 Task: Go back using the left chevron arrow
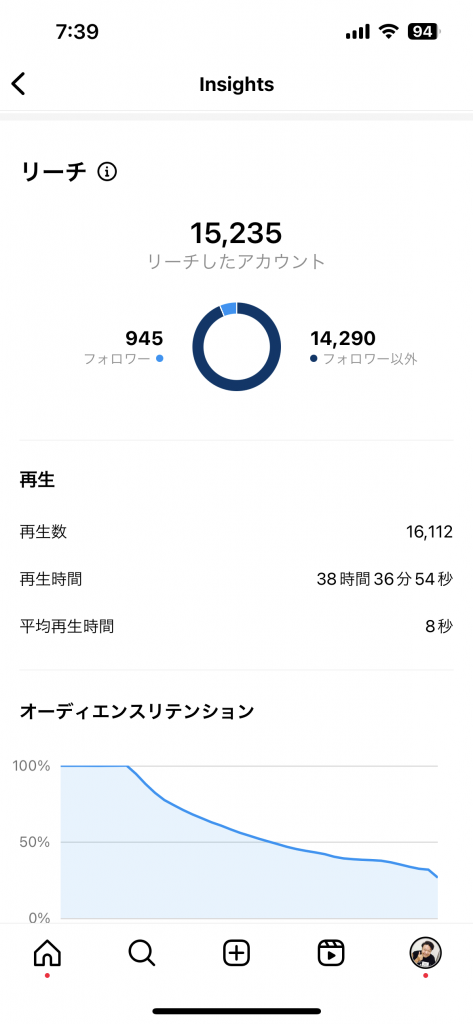click(18, 84)
